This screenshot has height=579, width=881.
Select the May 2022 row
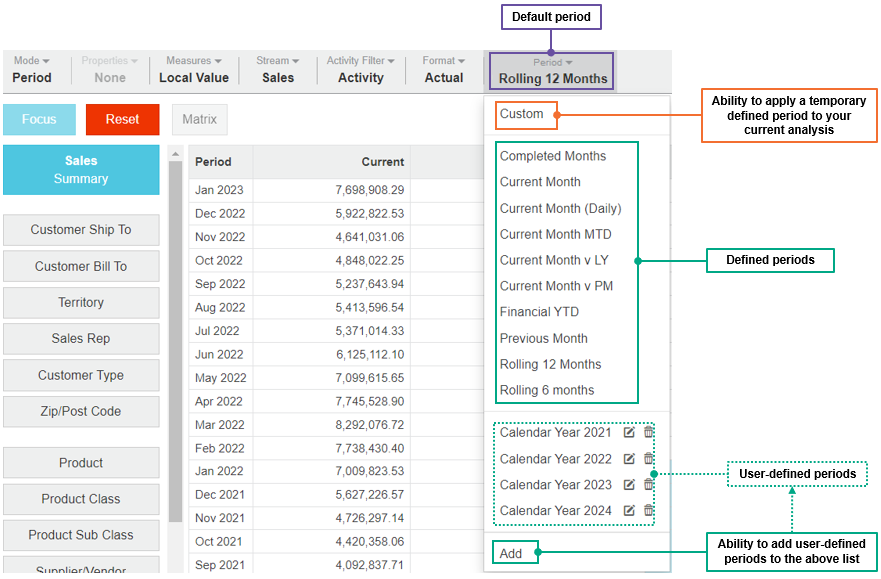point(336,378)
